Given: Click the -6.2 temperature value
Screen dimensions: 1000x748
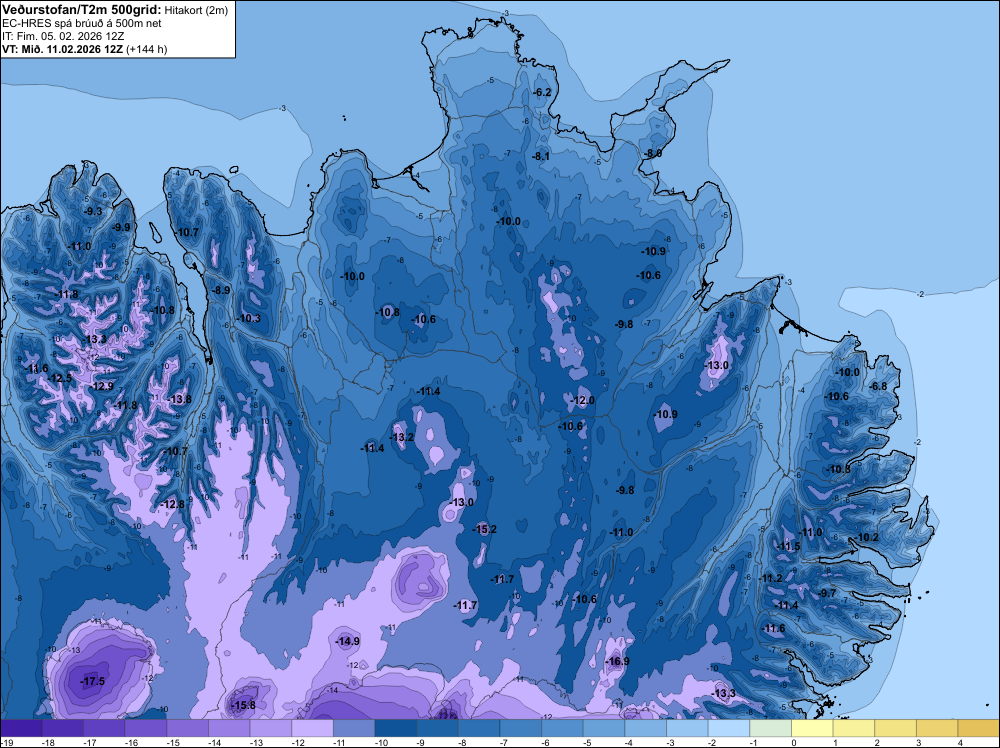Looking at the screenshot, I should point(541,92).
